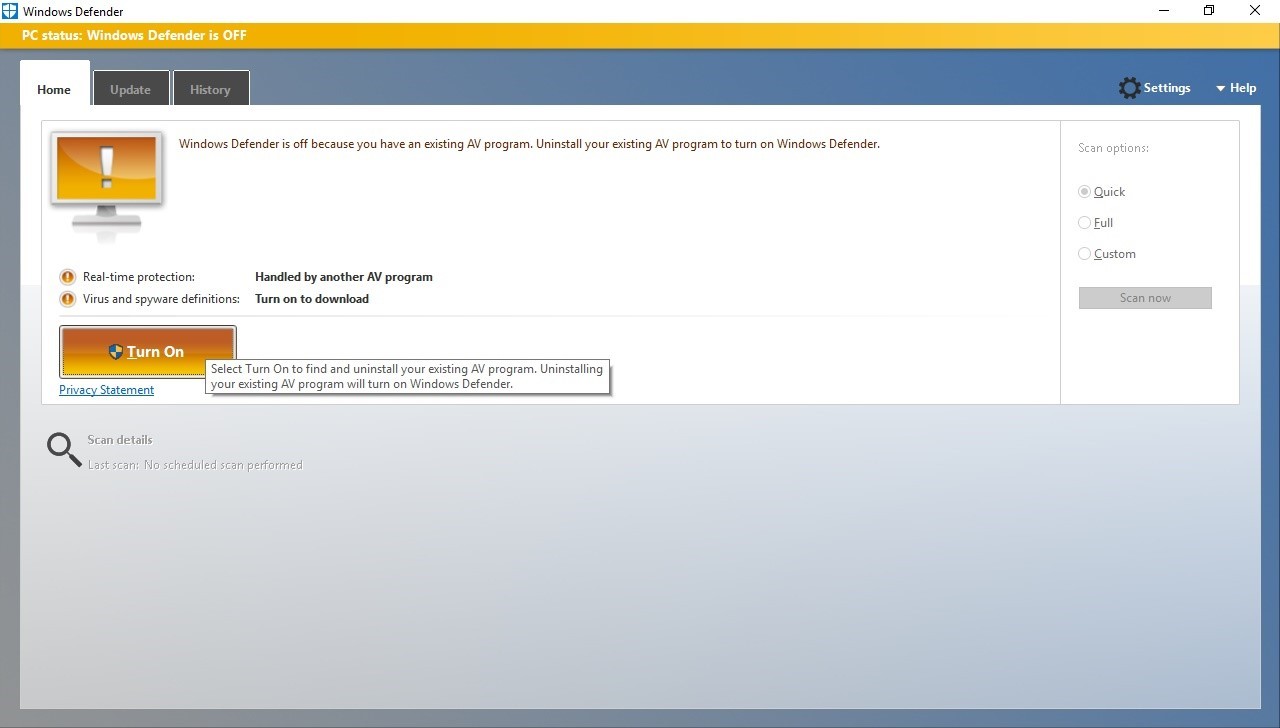Open the Privacy Statement link
This screenshot has width=1280, height=728.
pyautogui.click(x=106, y=390)
